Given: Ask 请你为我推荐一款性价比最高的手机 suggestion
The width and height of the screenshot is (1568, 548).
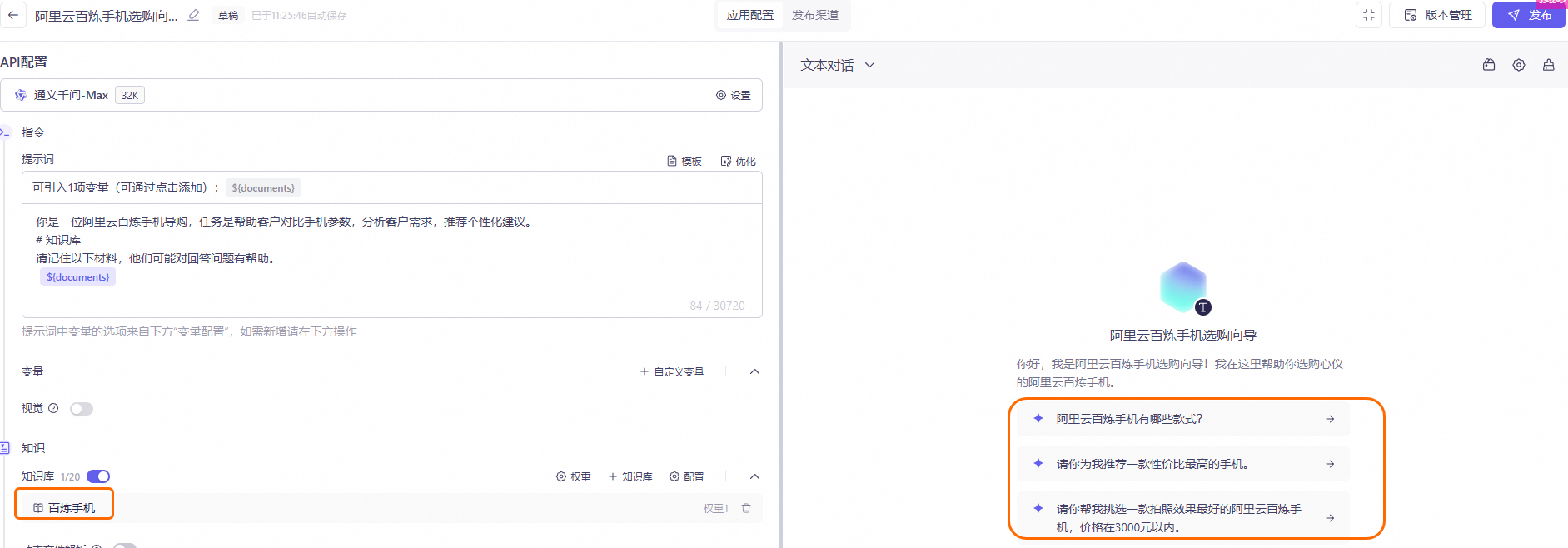Looking at the screenshot, I should [1183, 464].
